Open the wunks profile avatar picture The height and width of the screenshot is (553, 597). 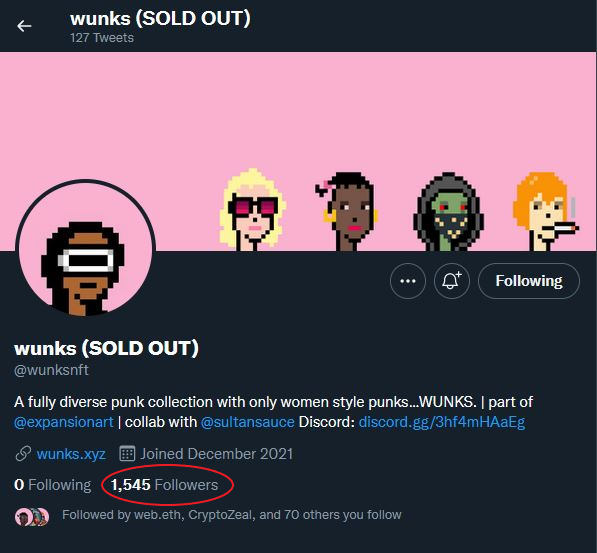tap(85, 248)
